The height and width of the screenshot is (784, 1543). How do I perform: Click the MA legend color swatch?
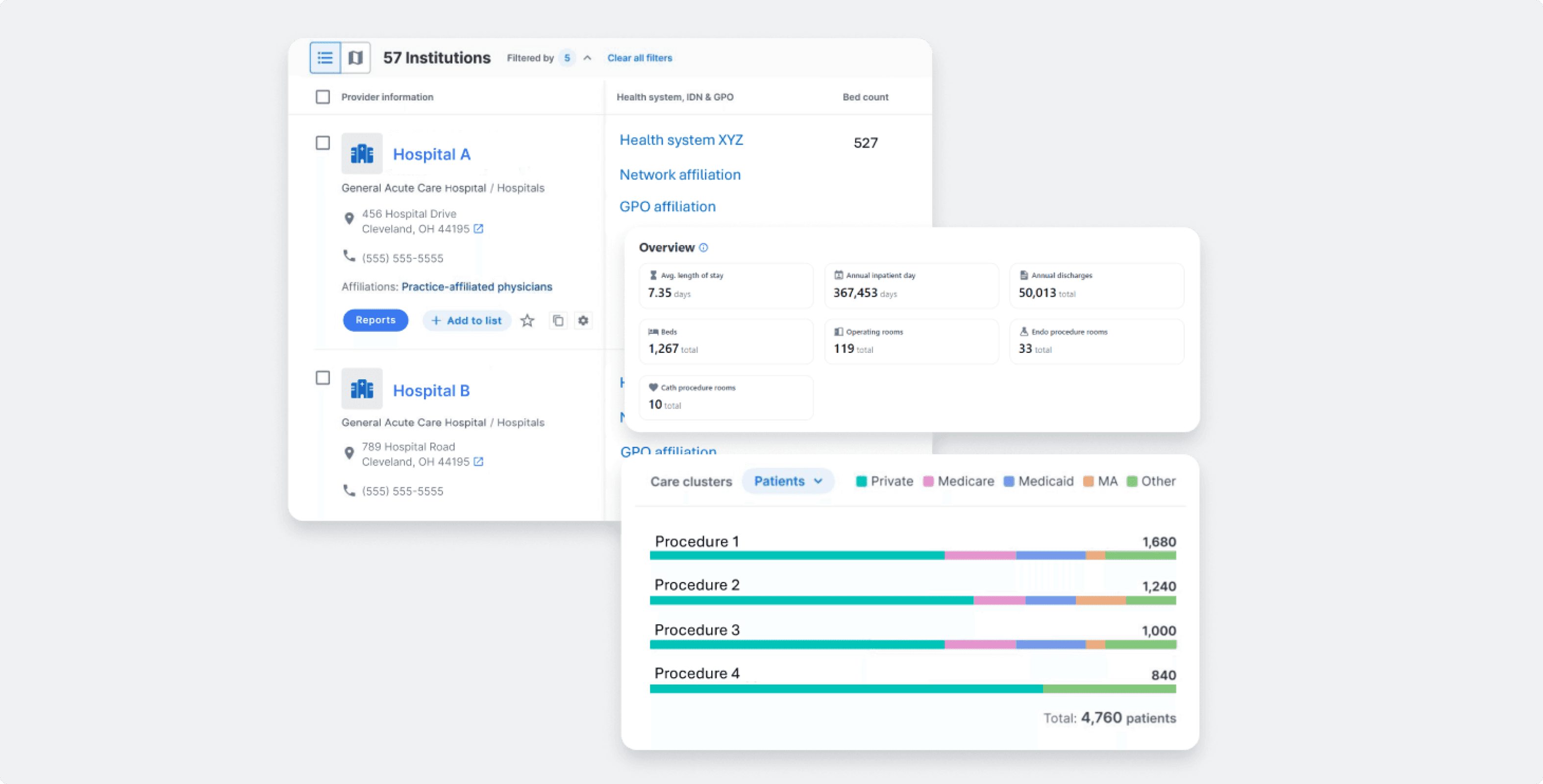click(x=1088, y=482)
